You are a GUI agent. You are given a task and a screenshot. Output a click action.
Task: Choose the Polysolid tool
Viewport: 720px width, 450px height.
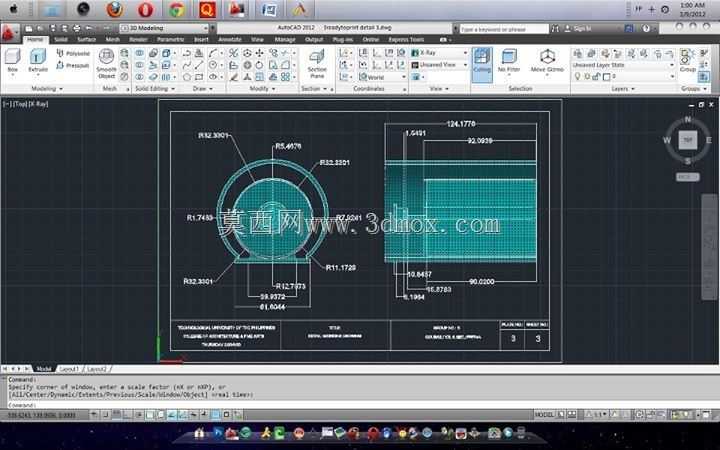click(x=73, y=53)
